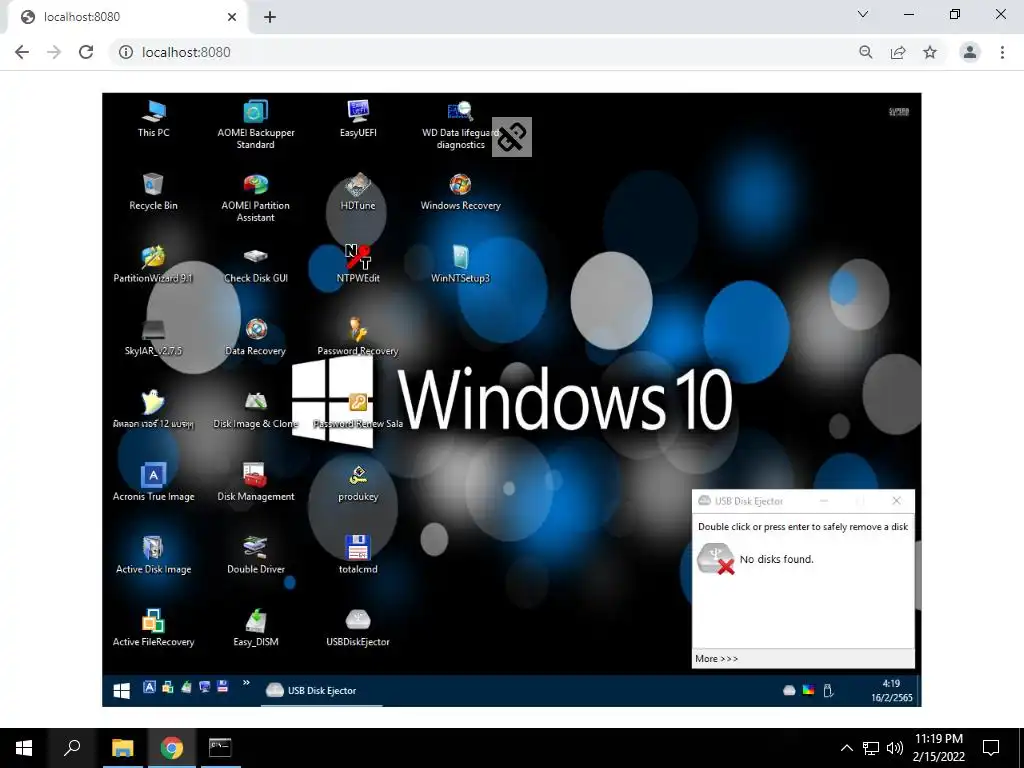Open AOMEI Backupper Standard icon
The image size is (1024, 768).
[255, 124]
